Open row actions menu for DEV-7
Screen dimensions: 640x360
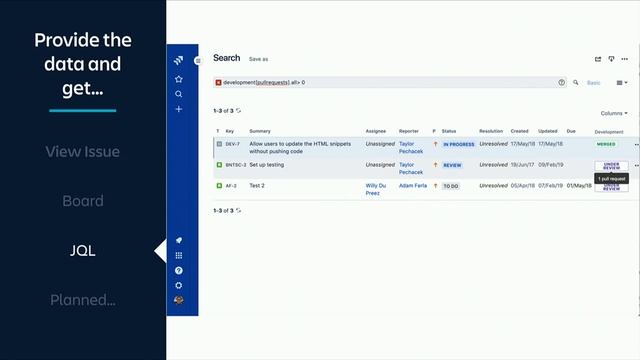(x=636, y=144)
